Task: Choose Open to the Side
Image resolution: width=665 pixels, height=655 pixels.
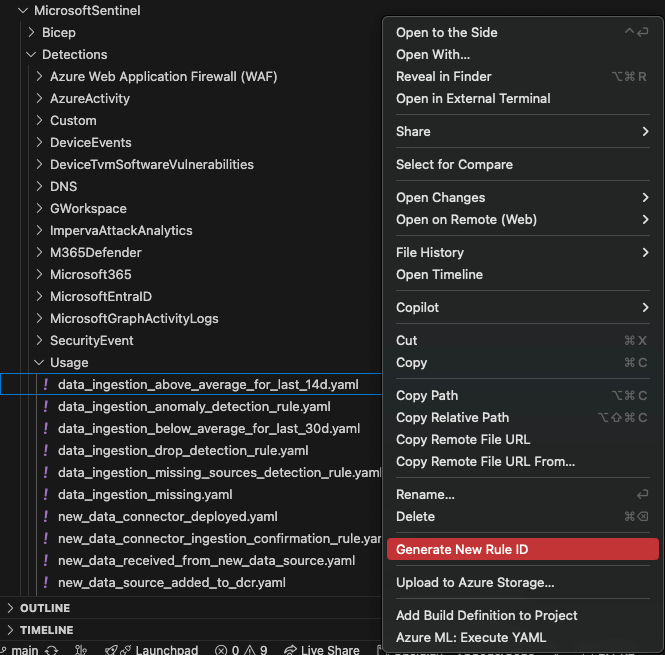Action: (x=522, y=33)
